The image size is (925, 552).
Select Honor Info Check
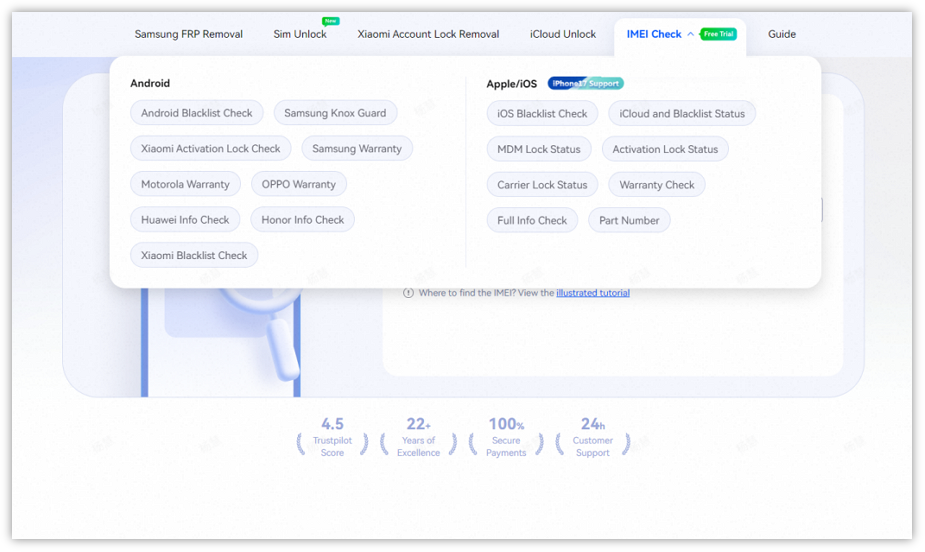pyautogui.click(x=303, y=219)
